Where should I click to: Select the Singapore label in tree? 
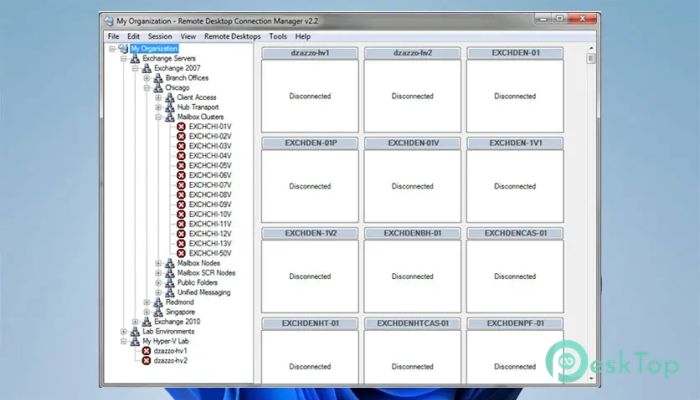point(180,312)
